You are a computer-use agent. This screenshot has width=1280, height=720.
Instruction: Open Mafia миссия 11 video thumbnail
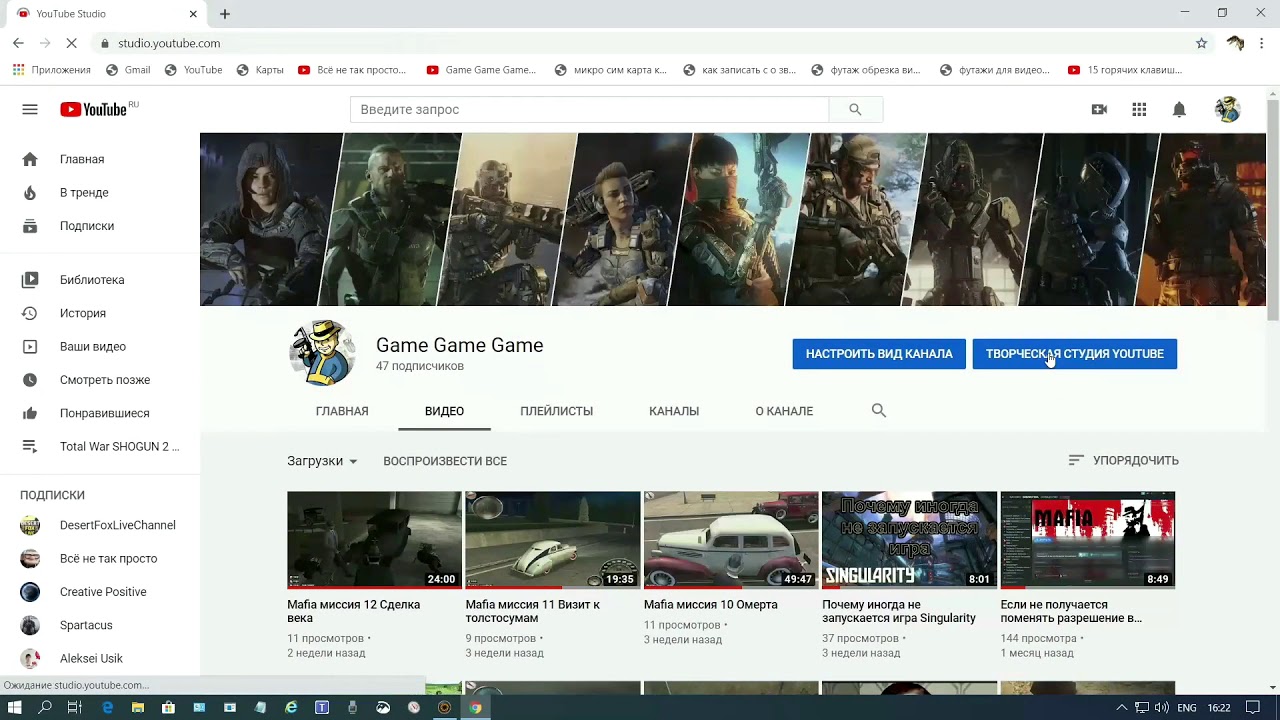coord(553,539)
